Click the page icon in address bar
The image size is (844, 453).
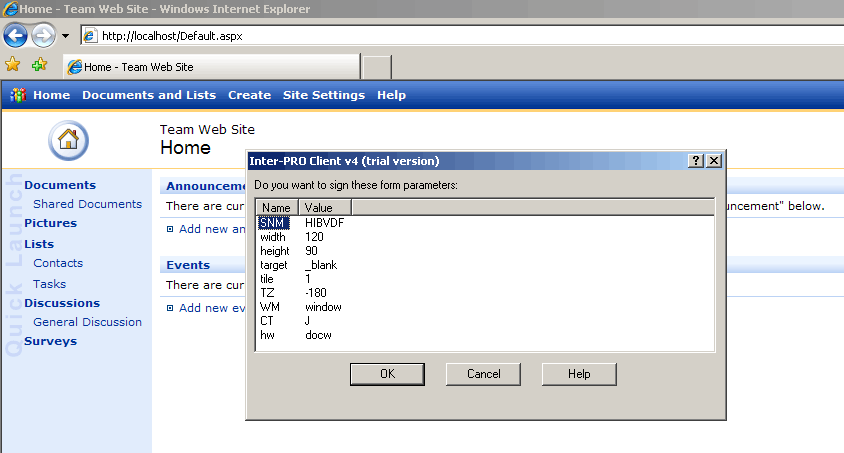pyautogui.click(x=90, y=36)
